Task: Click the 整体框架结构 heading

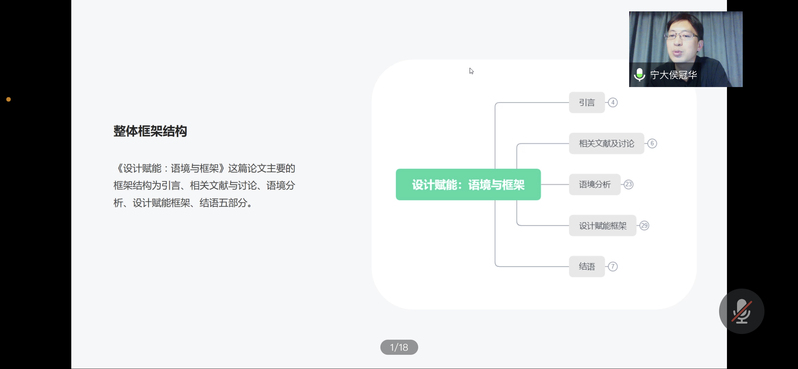Action: [x=150, y=131]
